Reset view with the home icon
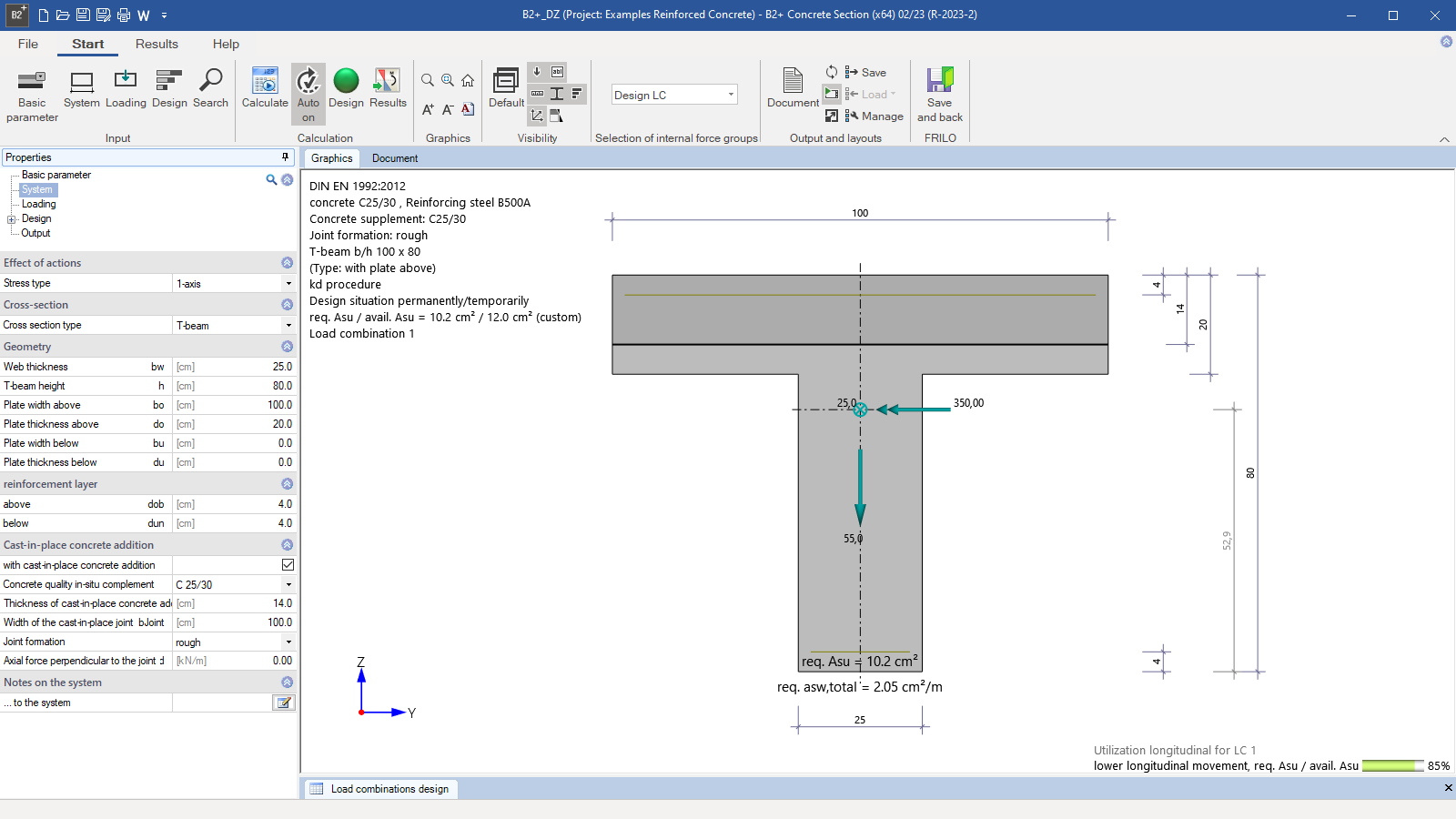This screenshot has height=819, width=1456. pos(468,80)
